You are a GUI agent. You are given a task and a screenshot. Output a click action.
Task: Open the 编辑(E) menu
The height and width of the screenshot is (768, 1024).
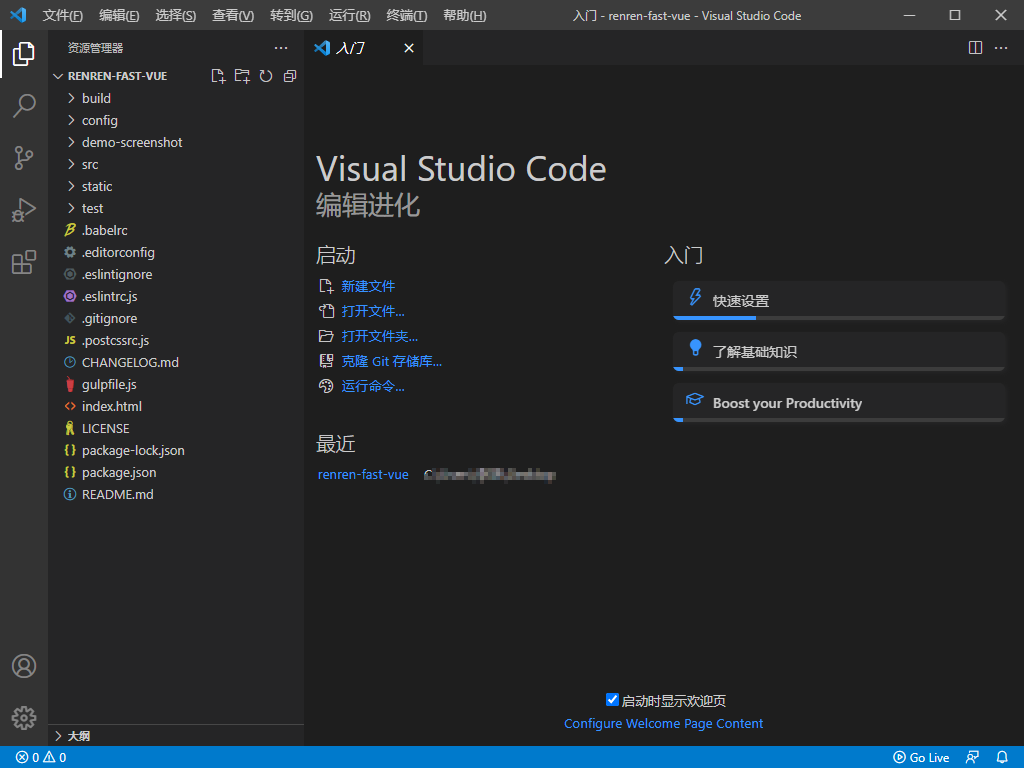(119, 15)
